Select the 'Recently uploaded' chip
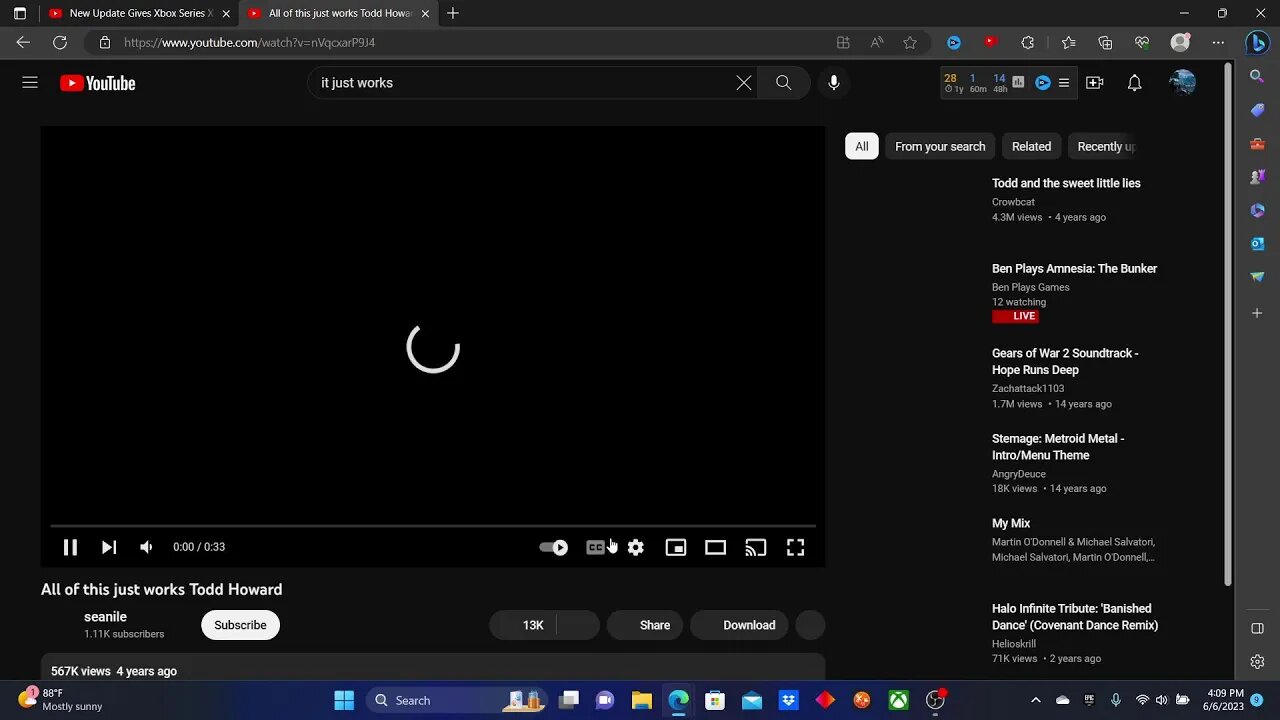 1104,146
